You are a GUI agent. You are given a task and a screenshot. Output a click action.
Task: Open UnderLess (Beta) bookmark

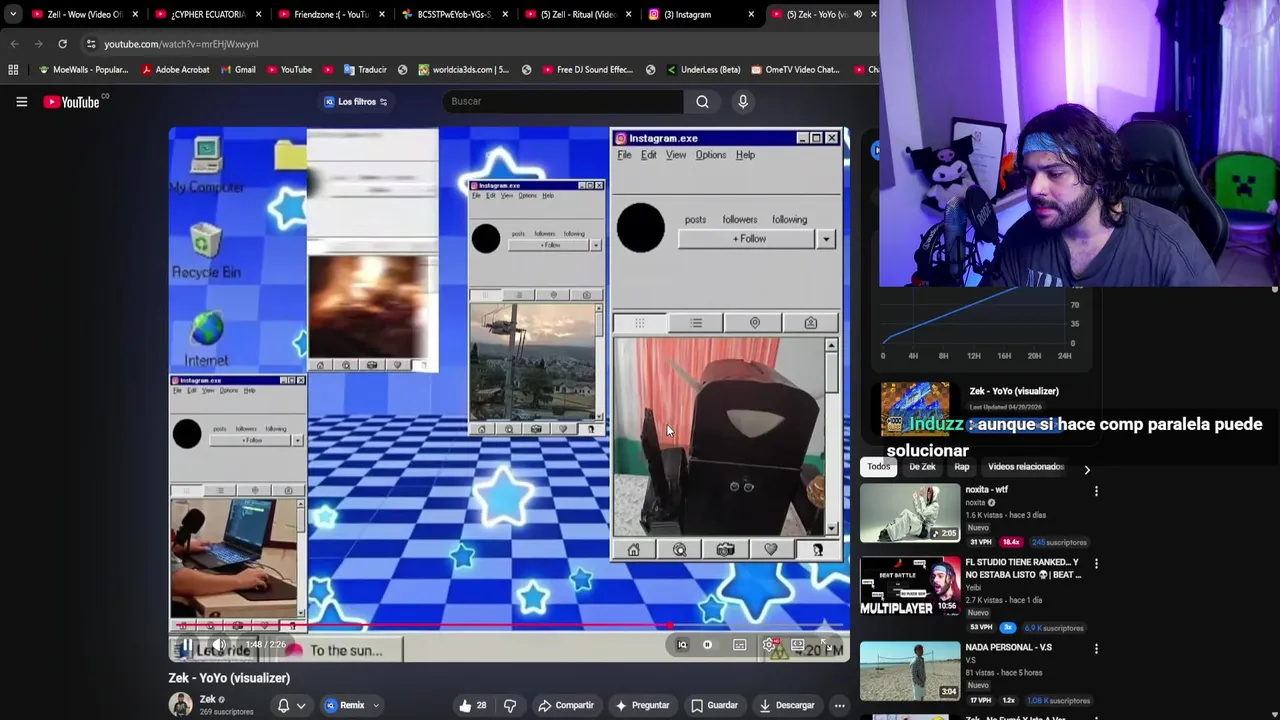pyautogui.click(x=702, y=70)
